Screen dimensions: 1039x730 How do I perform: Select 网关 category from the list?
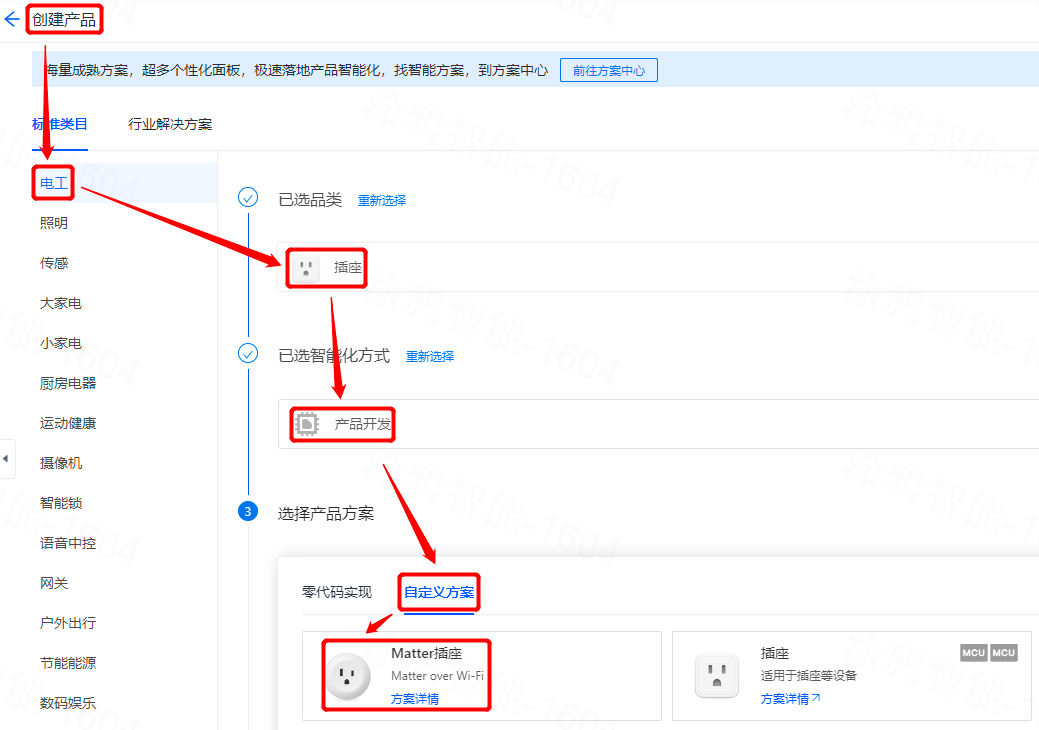[54, 583]
